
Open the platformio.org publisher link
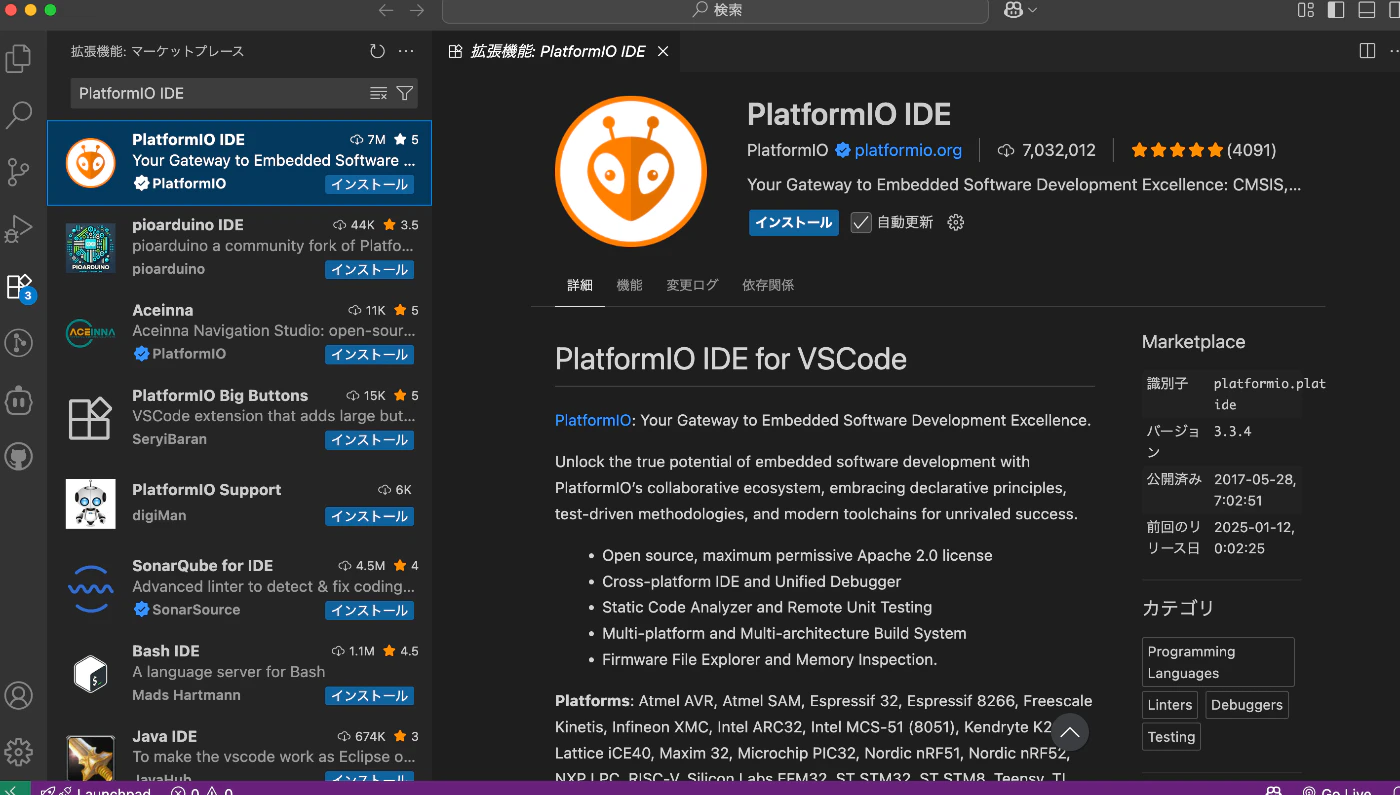tap(908, 150)
